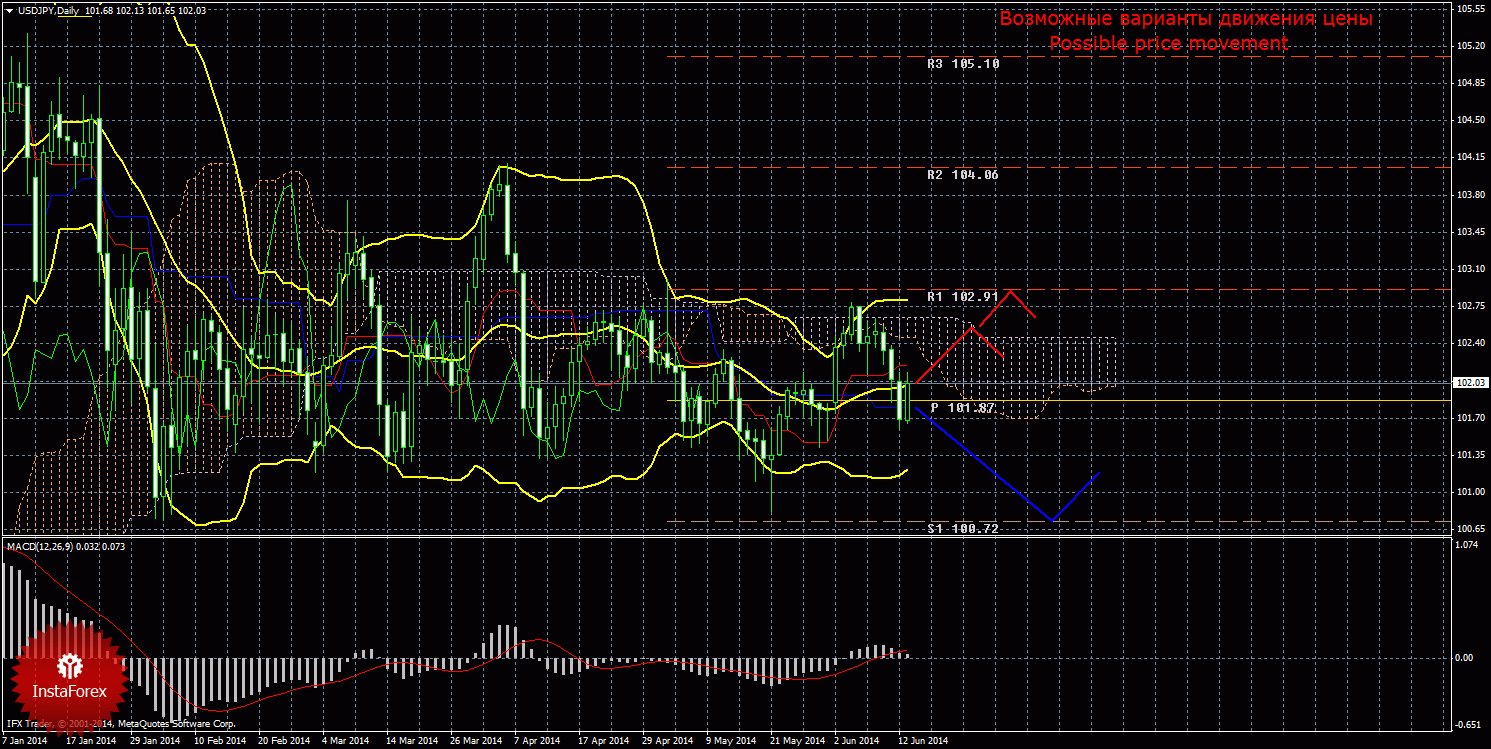Click the P 101.87 pivot level label
The height and width of the screenshot is (749, 1491).
click(x=963, y=408)
